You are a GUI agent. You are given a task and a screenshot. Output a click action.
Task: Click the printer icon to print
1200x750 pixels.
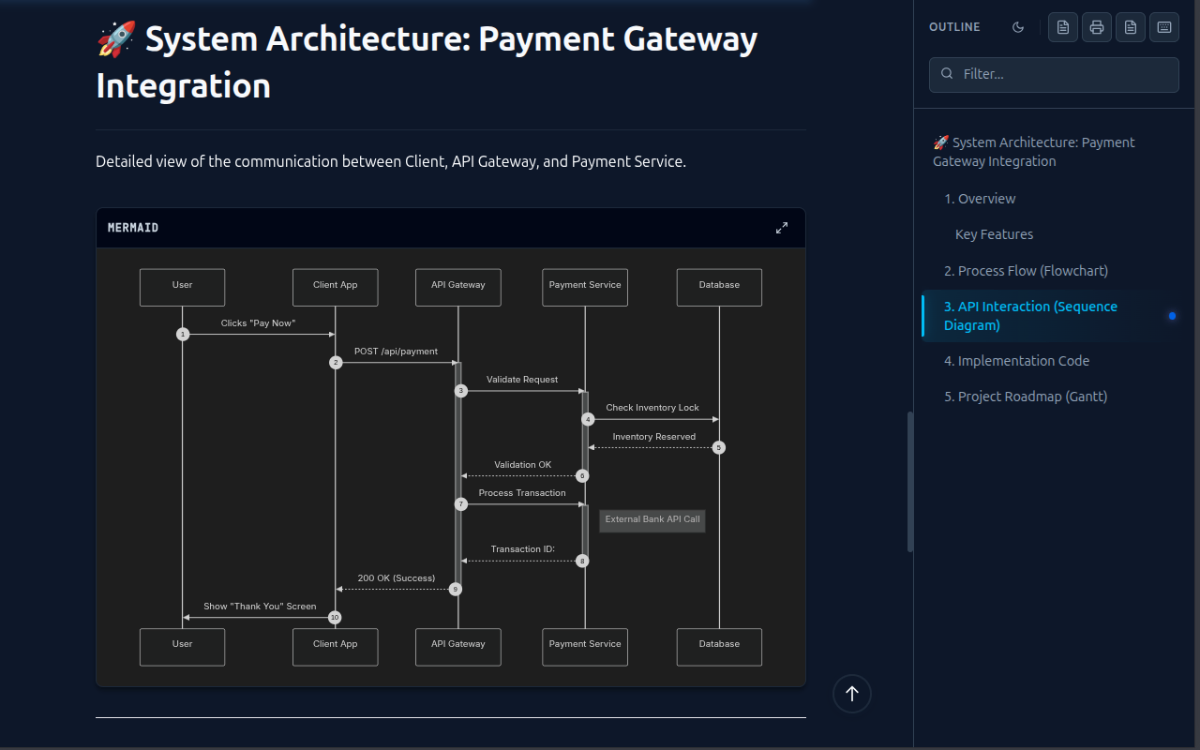coord(1097,27)
